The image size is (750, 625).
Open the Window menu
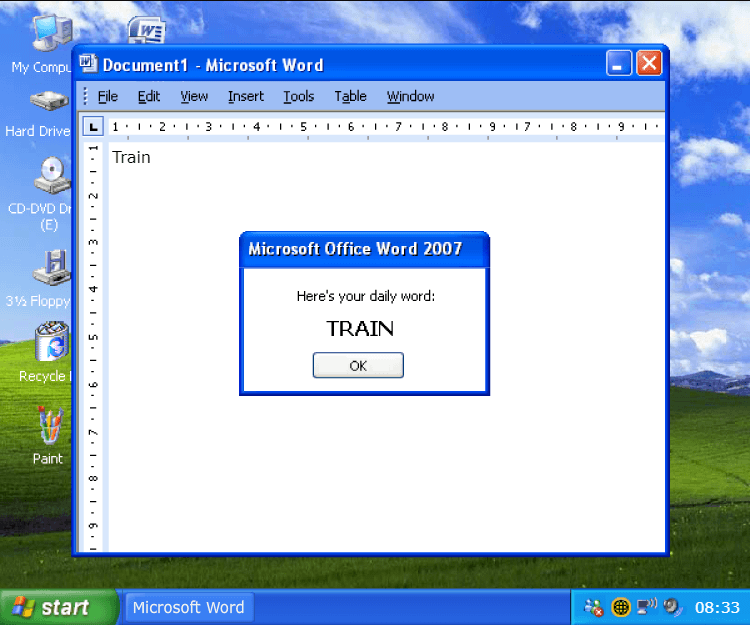[x=410, y=97]
